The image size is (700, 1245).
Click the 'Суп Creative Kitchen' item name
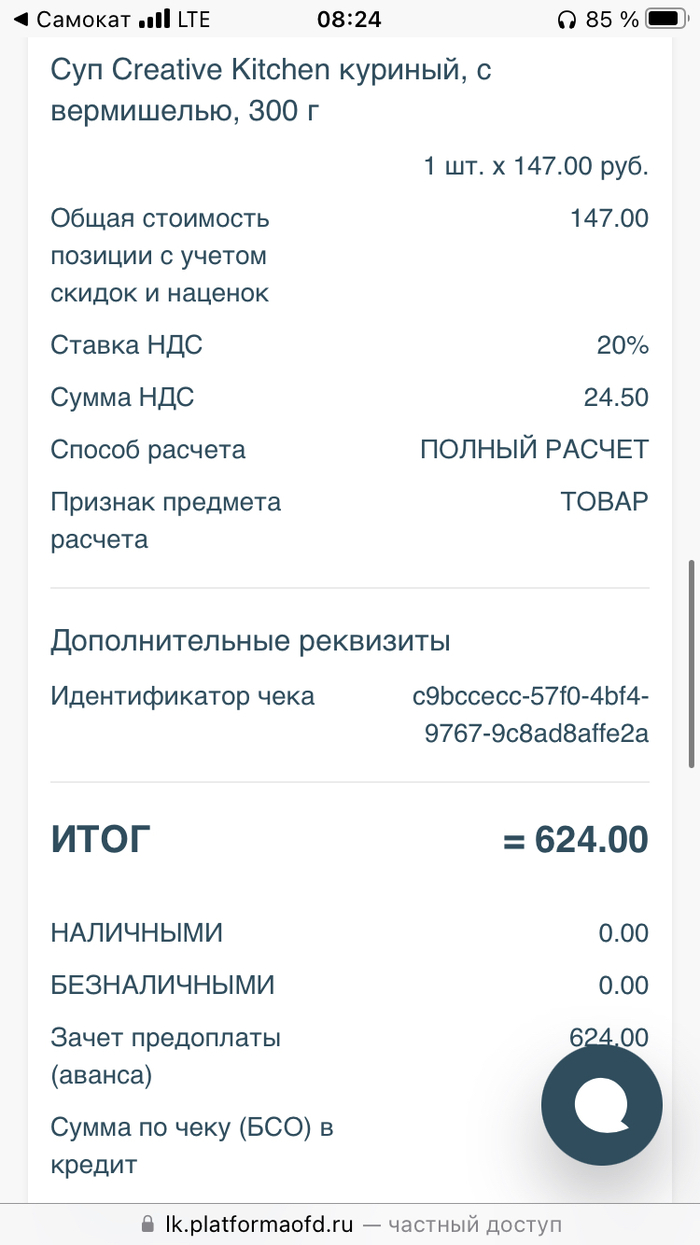(257, 91)
